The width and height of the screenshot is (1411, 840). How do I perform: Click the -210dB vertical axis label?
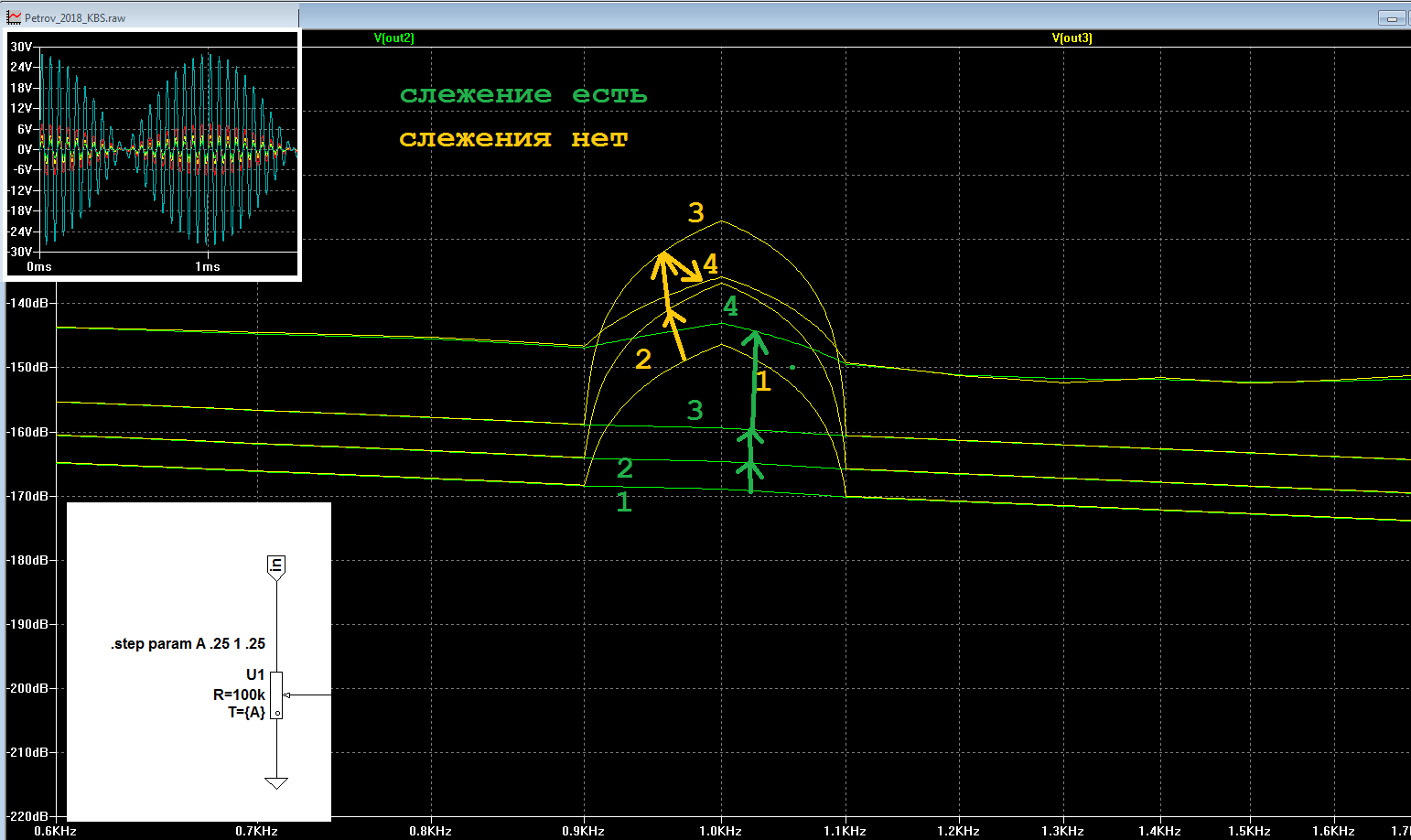click(x=29, y=752)
